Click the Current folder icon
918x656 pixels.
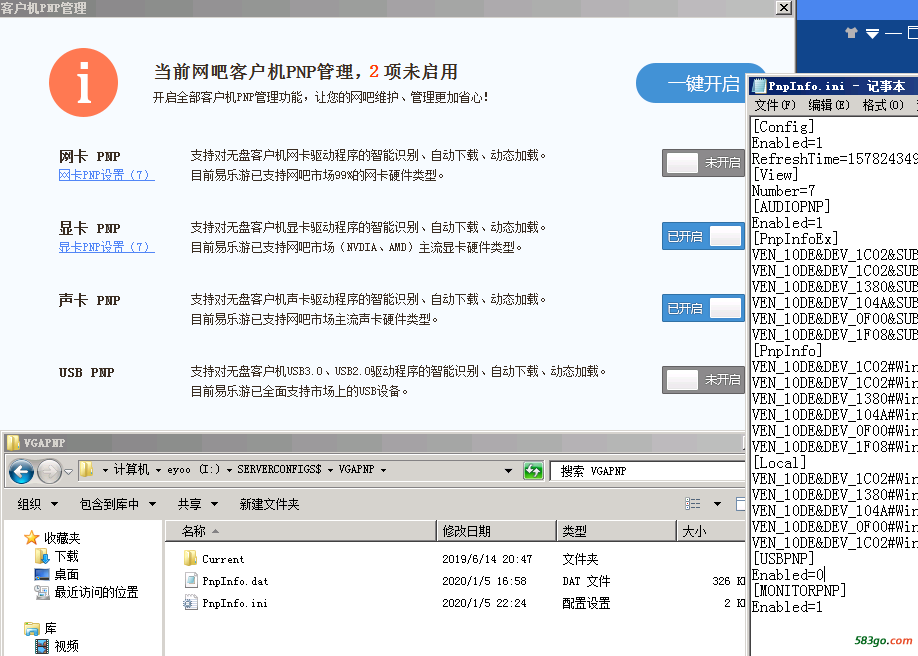pyautogui.click(x=190, y=558)
